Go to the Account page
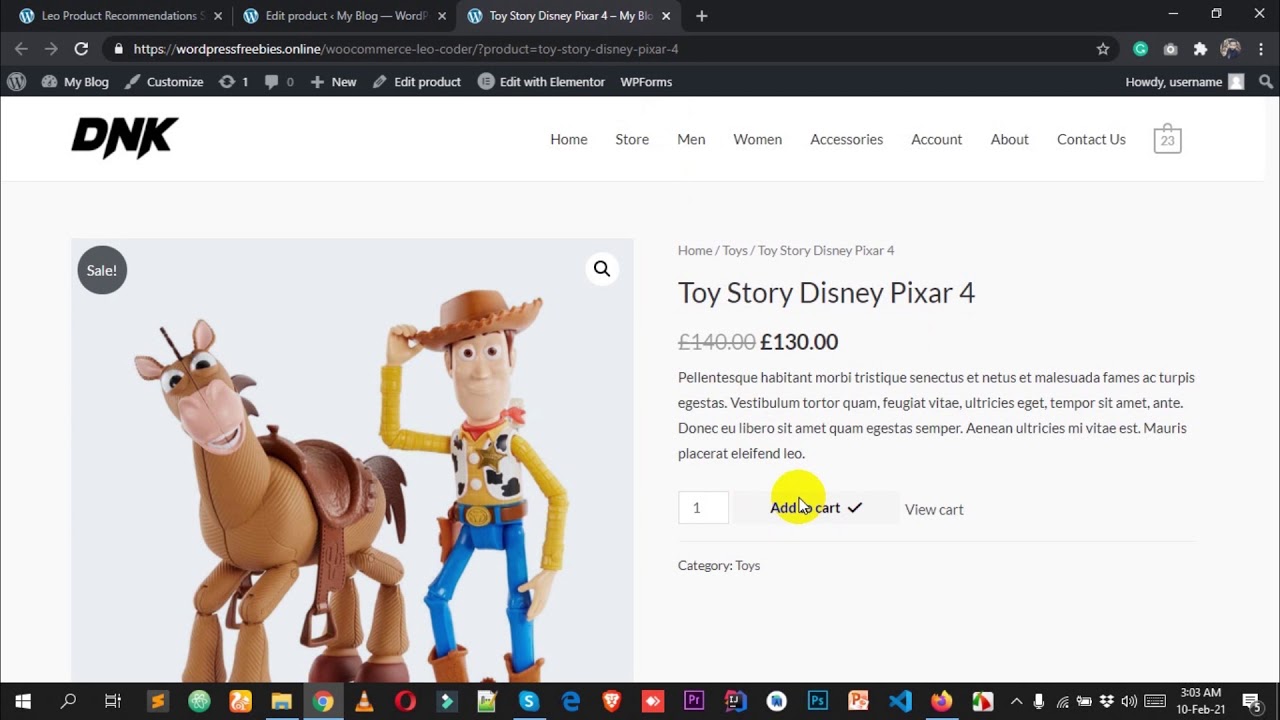Viewport: 1280px width, 720px height. coord(936,139)
